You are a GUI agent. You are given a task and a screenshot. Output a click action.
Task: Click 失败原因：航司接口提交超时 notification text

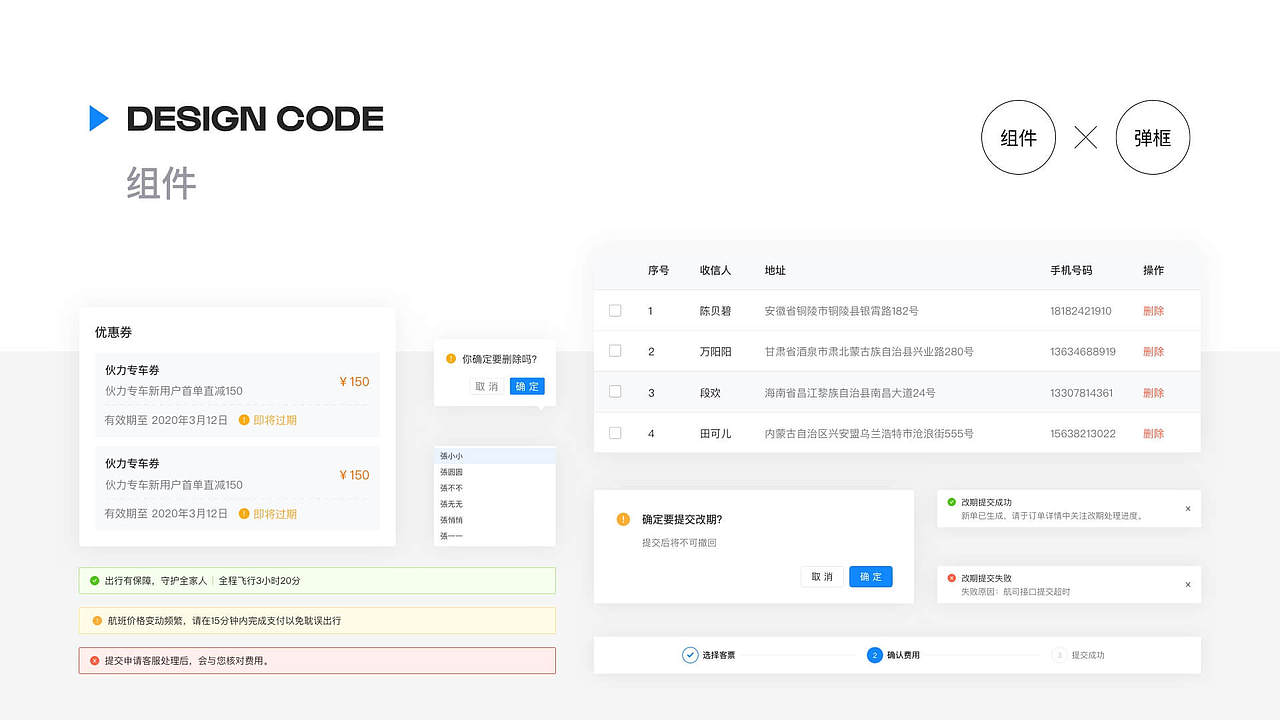(x=1015, y=592)
